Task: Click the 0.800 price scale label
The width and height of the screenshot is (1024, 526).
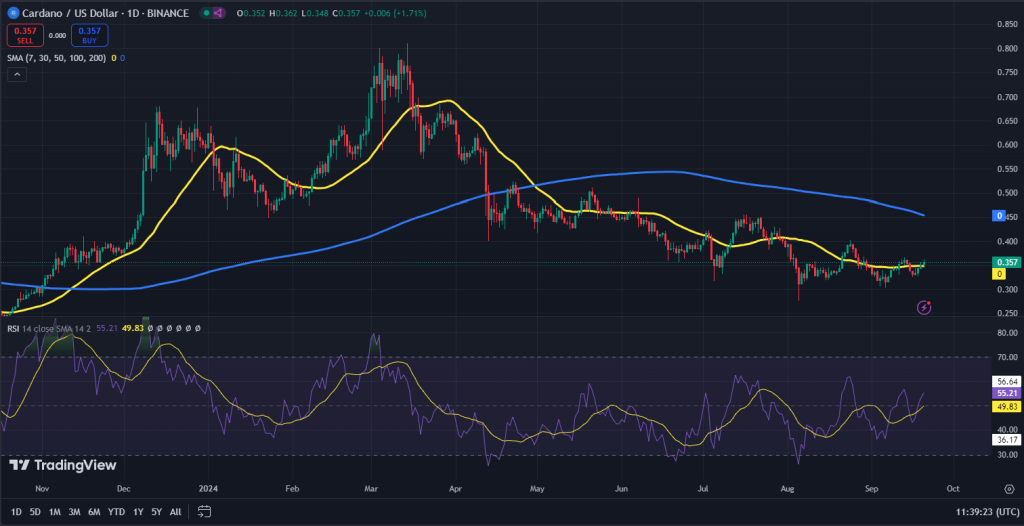Action: tap(1006, 48)
